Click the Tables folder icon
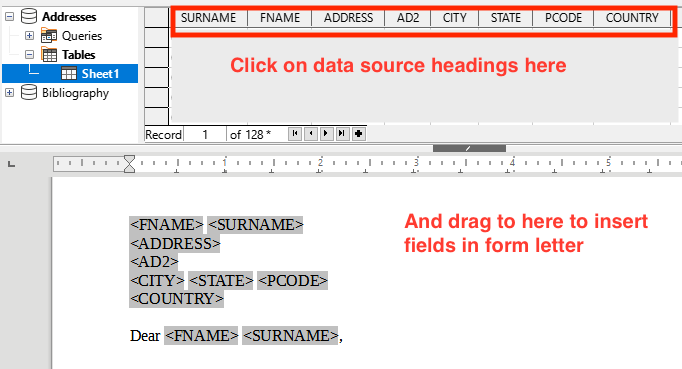682x369 pixels. (49, 54)
